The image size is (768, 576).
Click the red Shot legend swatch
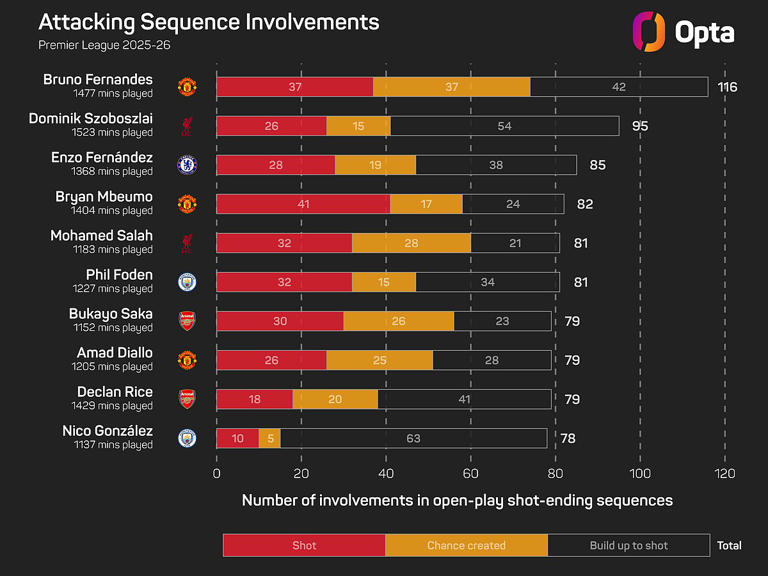click(x=304, y=545)
